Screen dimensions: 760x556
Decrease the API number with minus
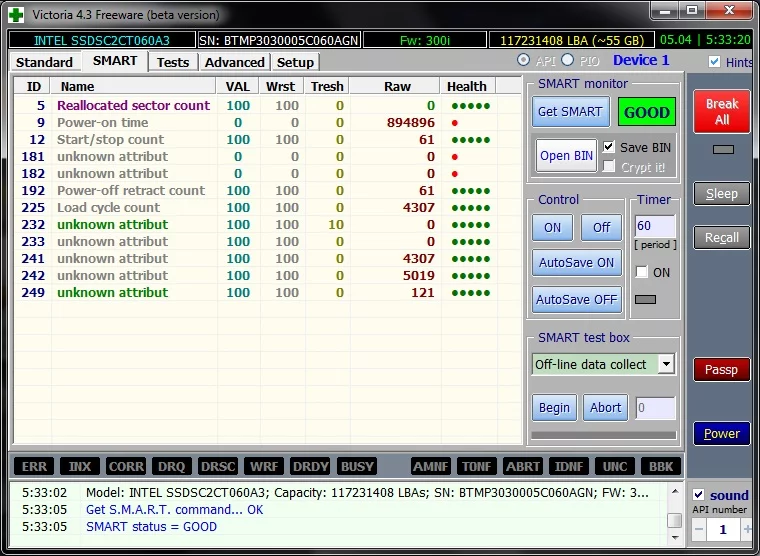click(699, 529)
